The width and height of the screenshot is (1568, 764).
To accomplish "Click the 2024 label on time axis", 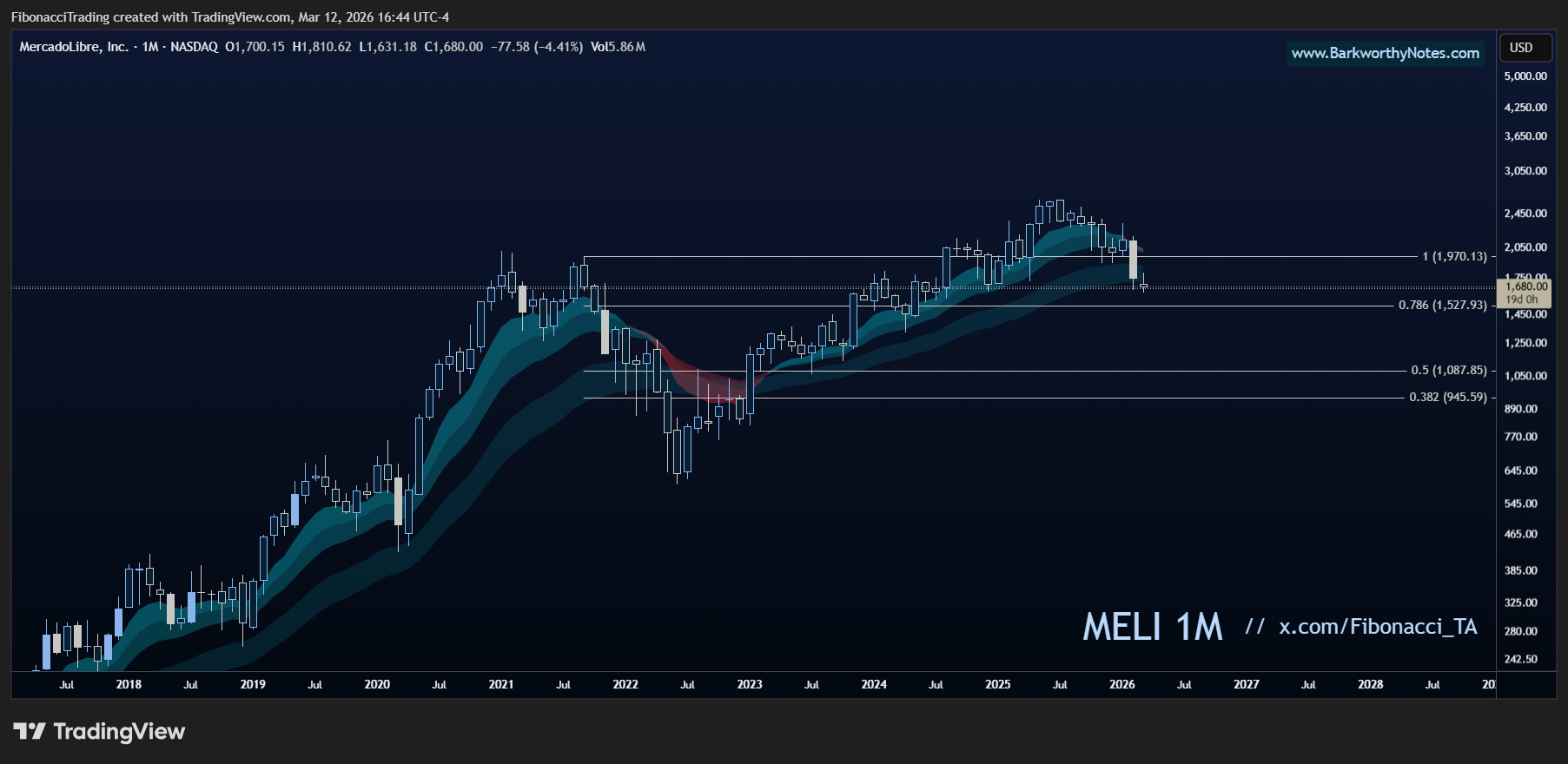I will pos(874,684).
